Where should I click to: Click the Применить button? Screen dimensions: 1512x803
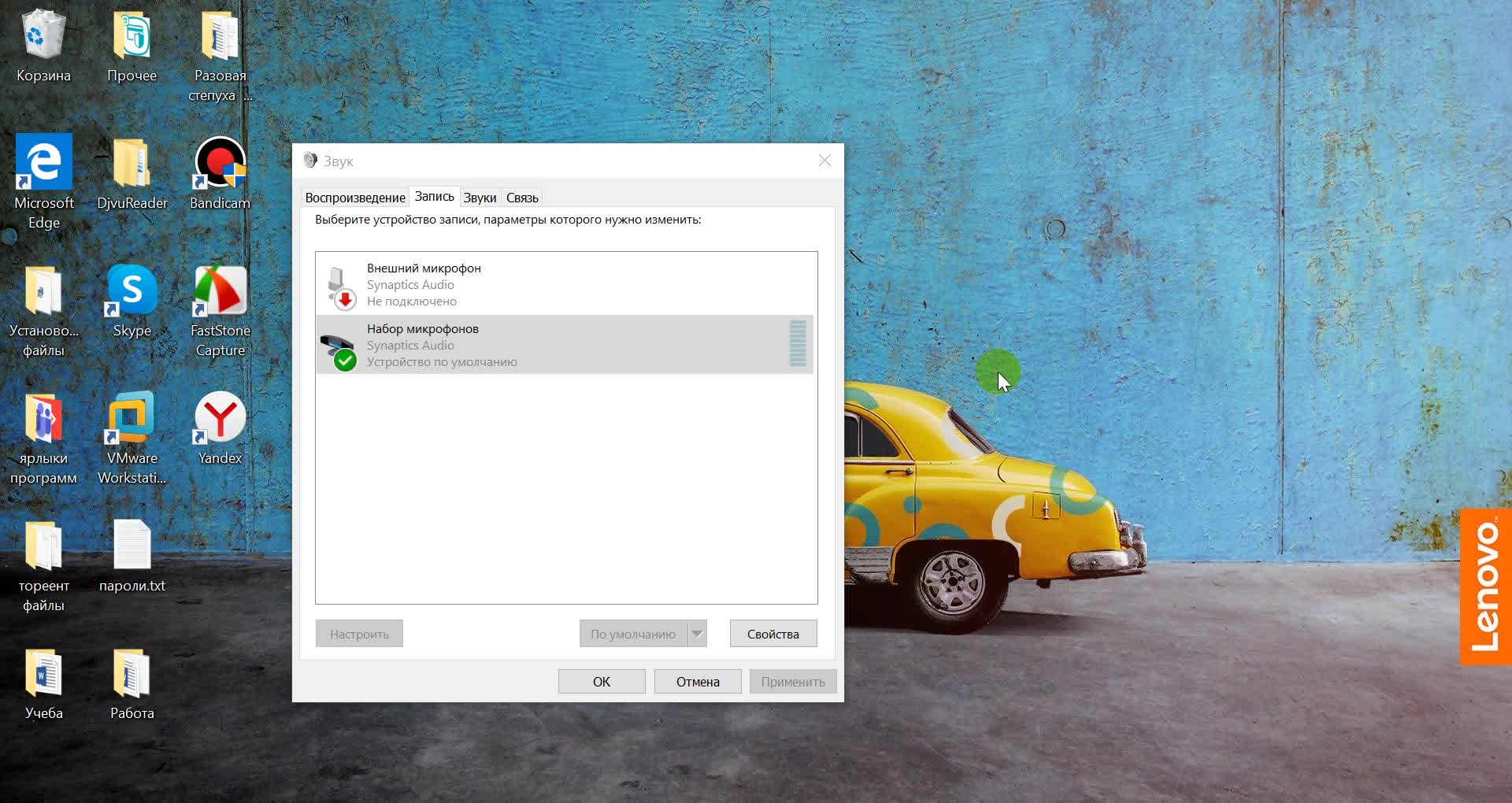[793, 682]
